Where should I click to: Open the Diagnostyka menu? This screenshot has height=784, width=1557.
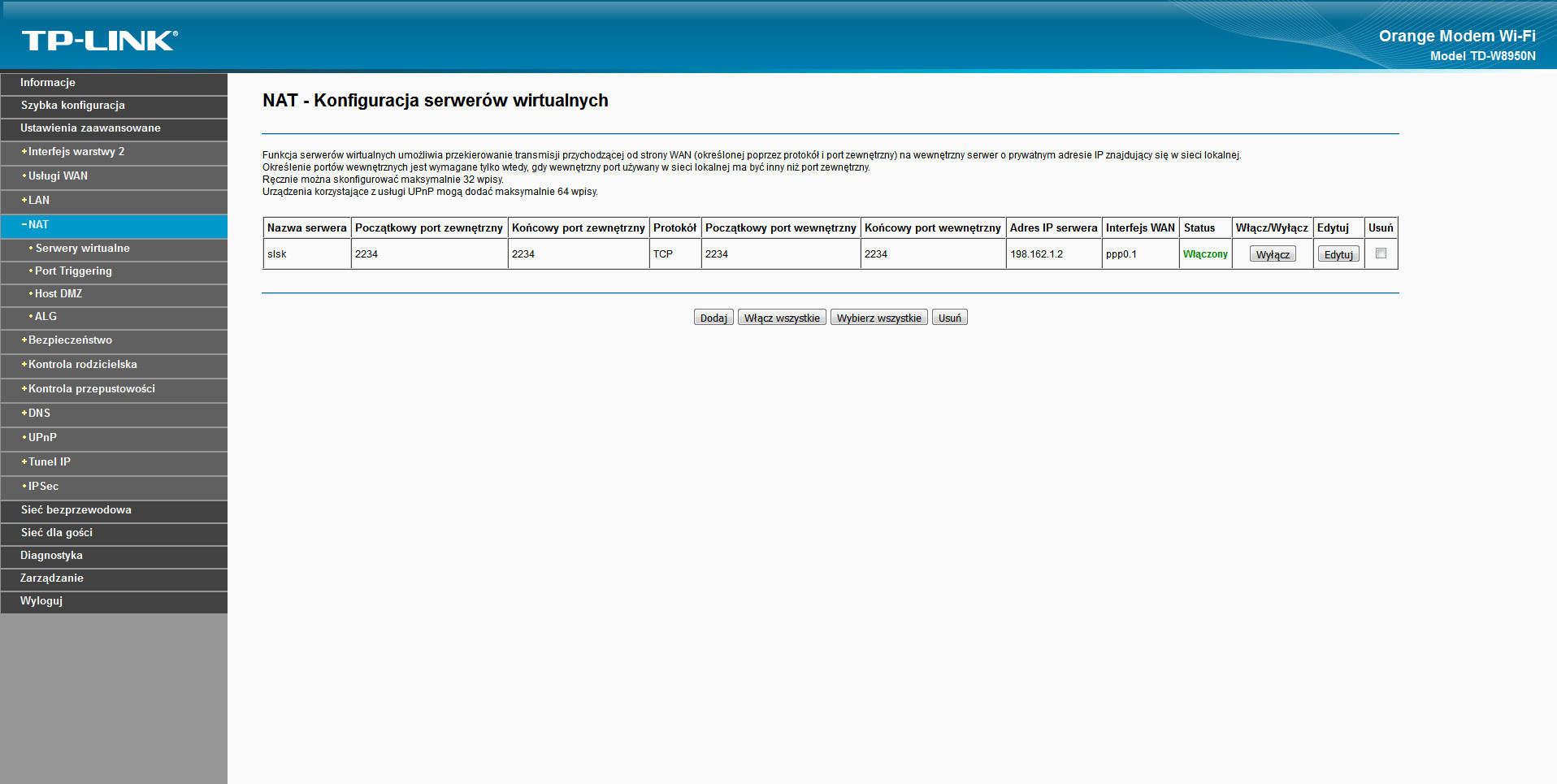click(114, 556)
